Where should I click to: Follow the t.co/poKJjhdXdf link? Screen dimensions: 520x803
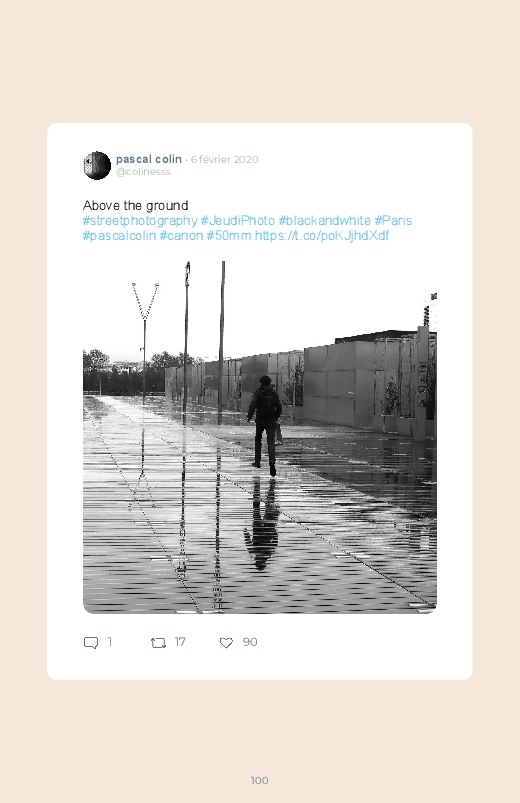pyautogui.click(x=322, y=236)
